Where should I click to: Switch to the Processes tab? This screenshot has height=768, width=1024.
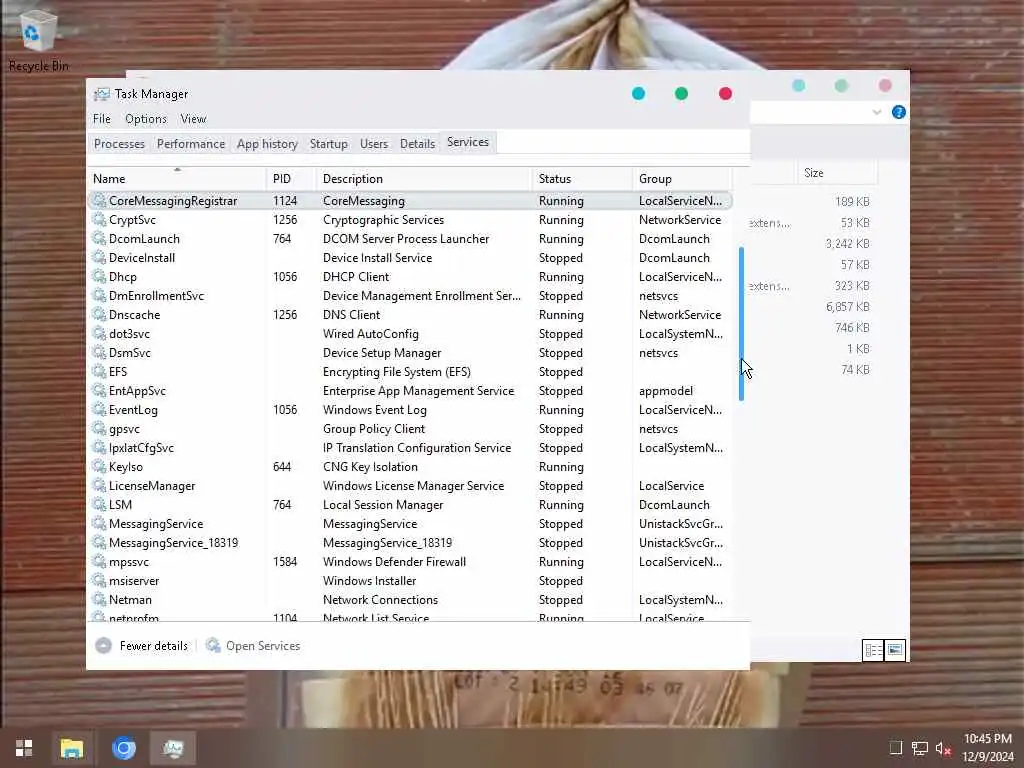(119, 144)
